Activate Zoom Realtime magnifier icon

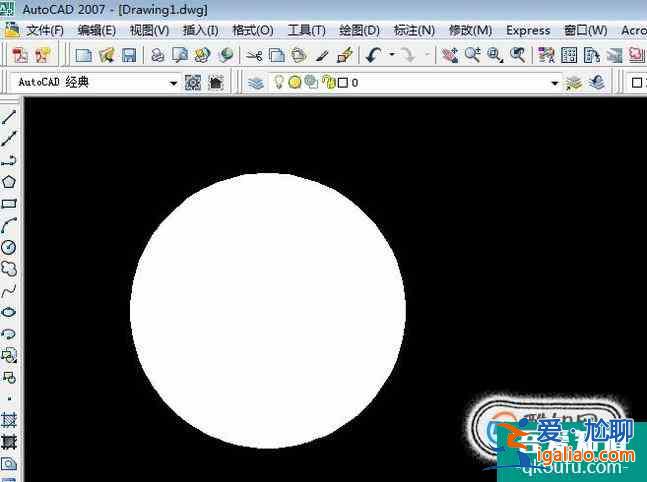point(472,55)
